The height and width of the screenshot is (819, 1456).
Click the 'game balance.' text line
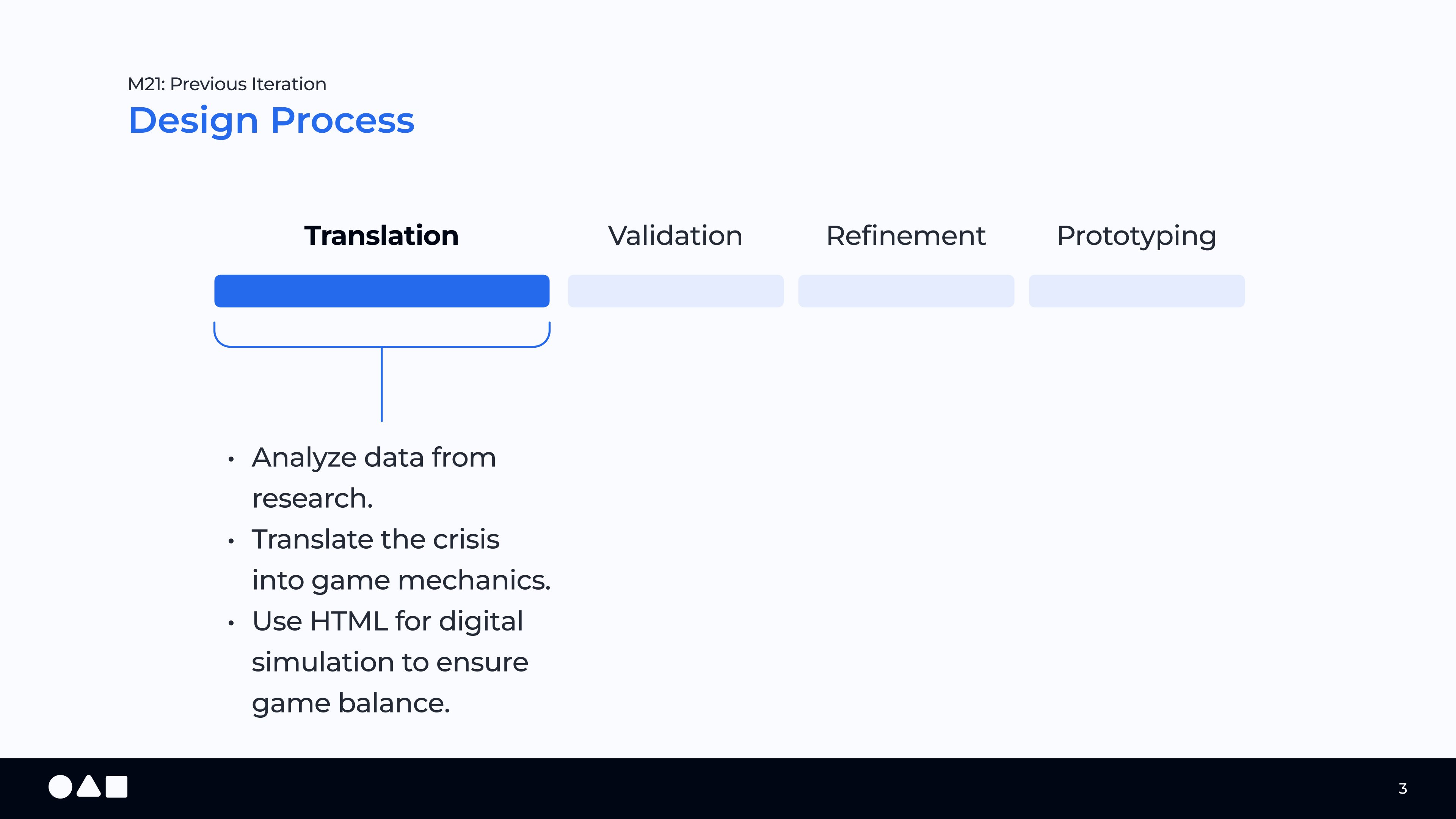point(351,703)
